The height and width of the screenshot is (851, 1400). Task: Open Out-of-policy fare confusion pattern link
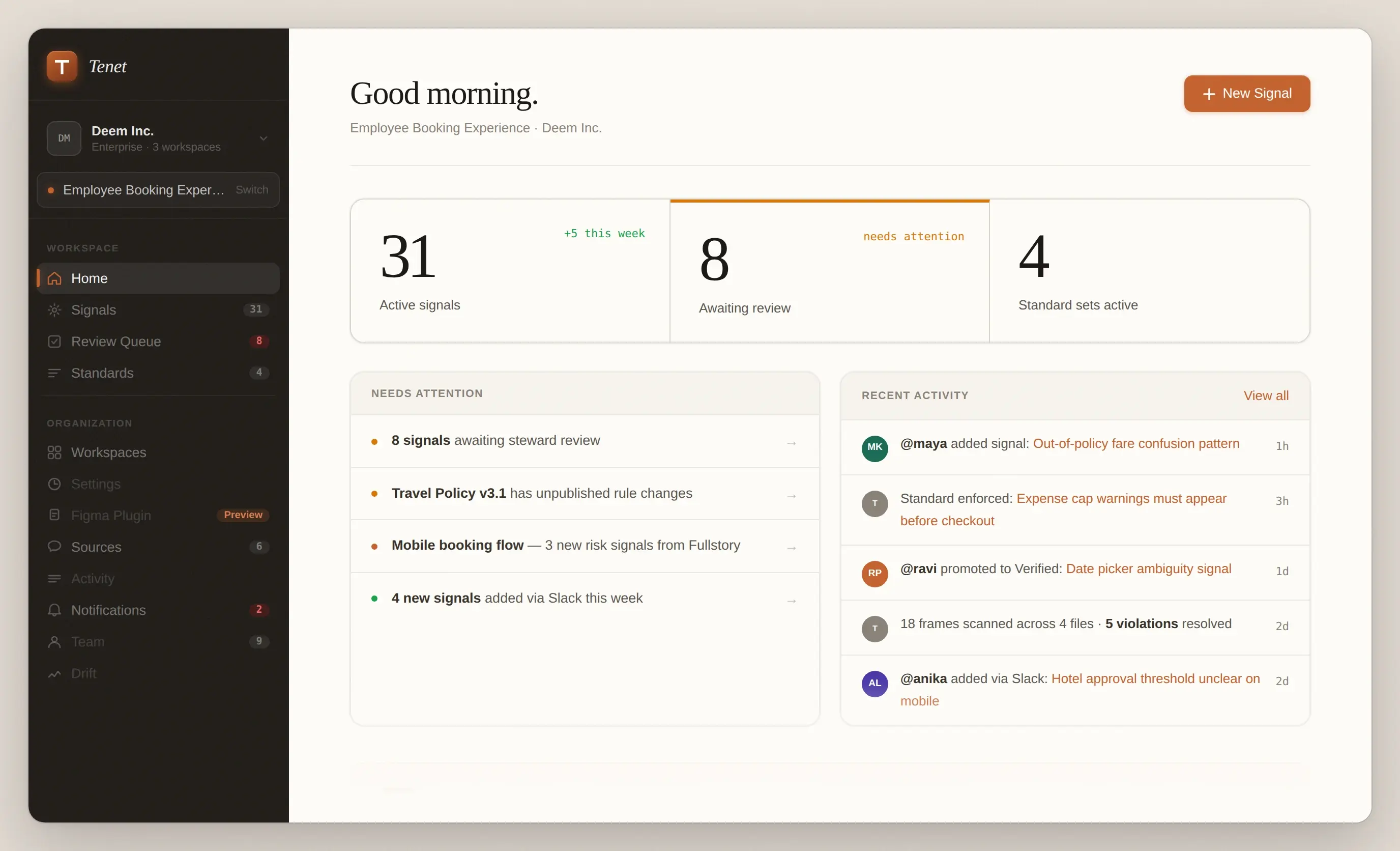[1135, 443]
